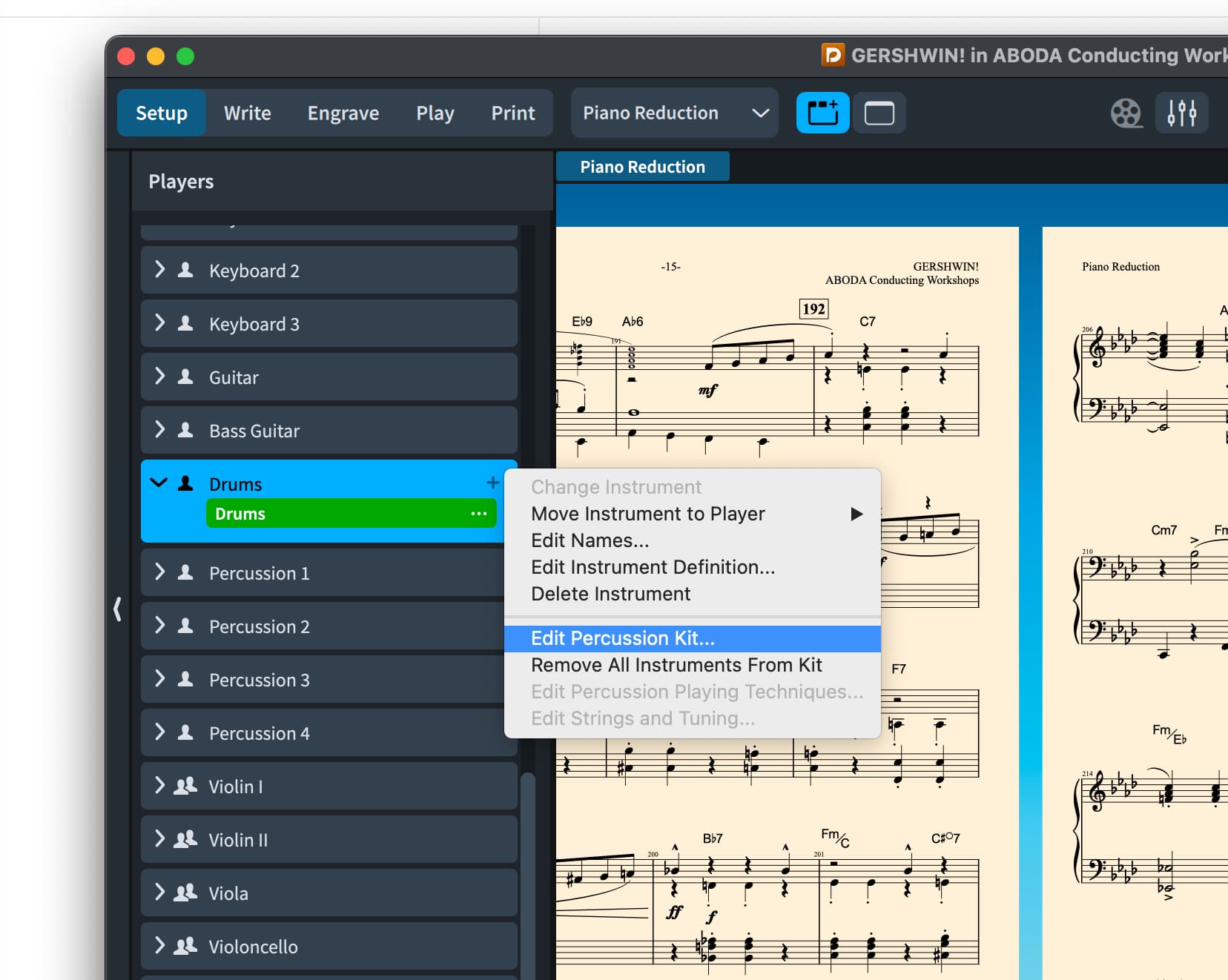Click the add tab icon button
This screenshot has width=1228, height=980.
point(822,113)
